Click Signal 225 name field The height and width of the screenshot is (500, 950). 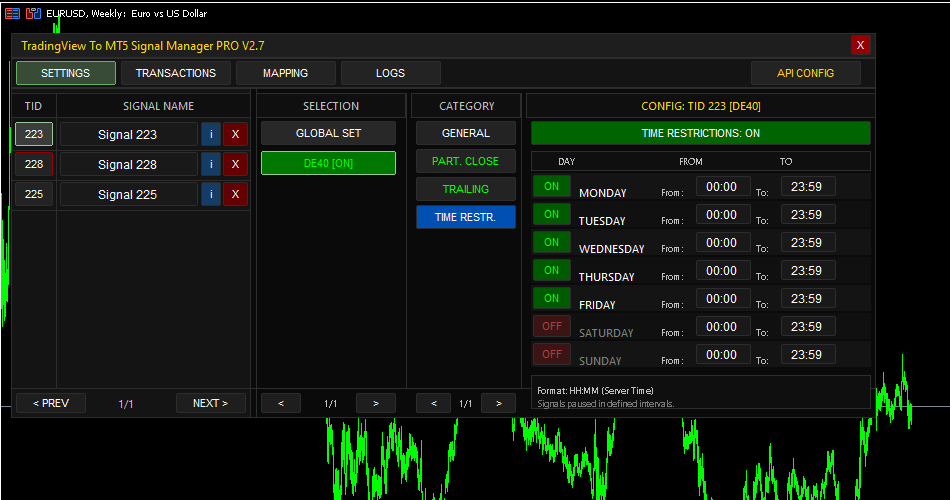[x=128, y=194]
